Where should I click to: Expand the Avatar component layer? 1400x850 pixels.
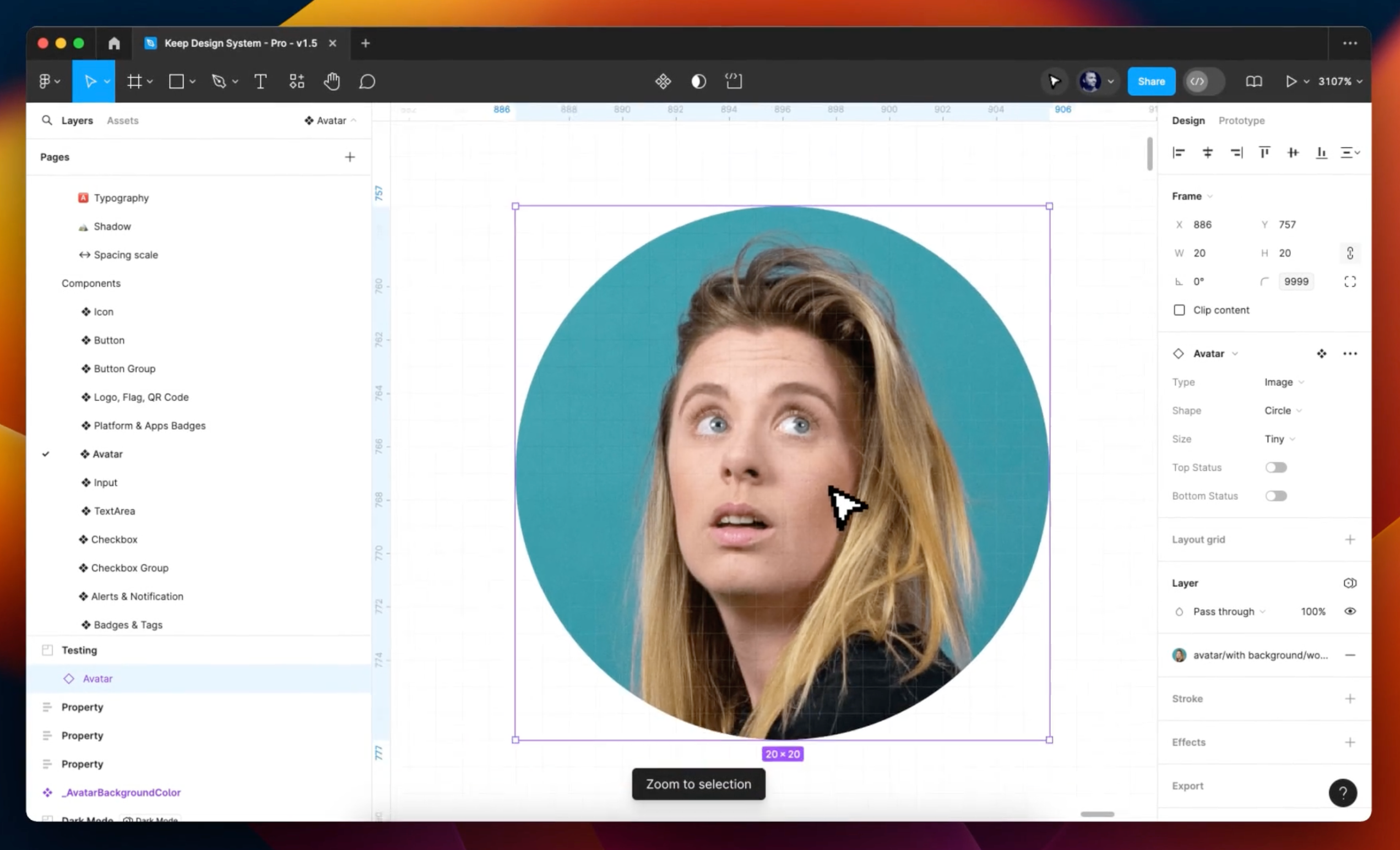click(x=1234, y=353)
